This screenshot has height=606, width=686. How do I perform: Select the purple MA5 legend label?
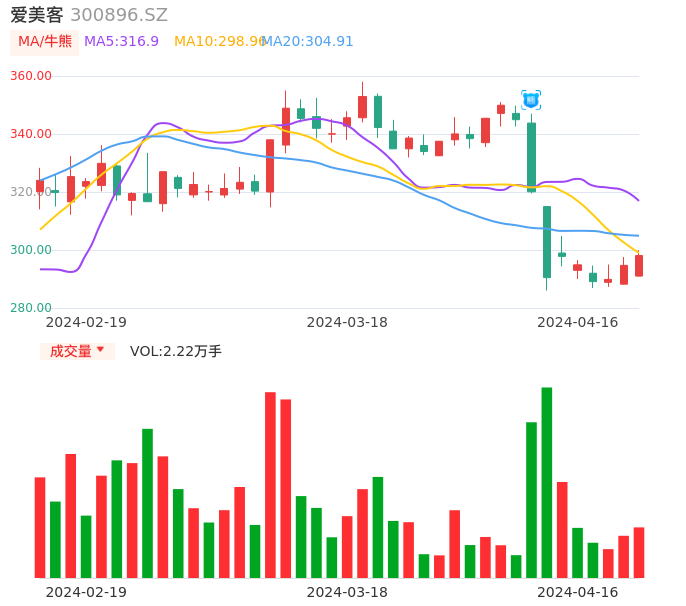(121, 42)
